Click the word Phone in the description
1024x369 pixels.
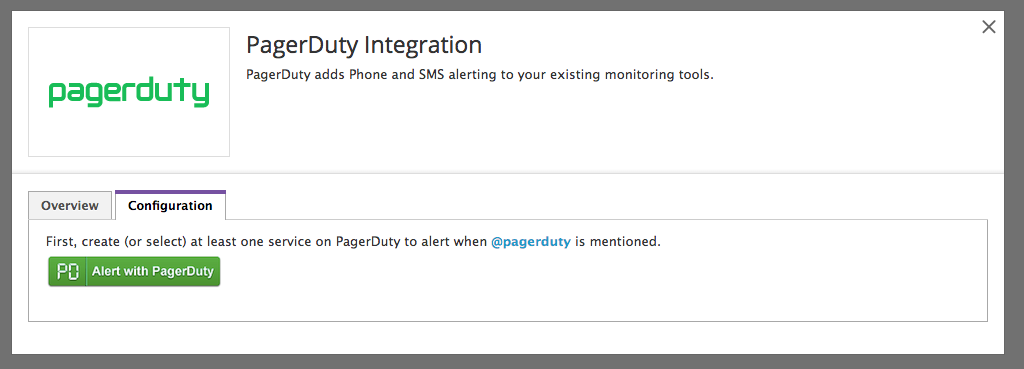coord(369,74)
